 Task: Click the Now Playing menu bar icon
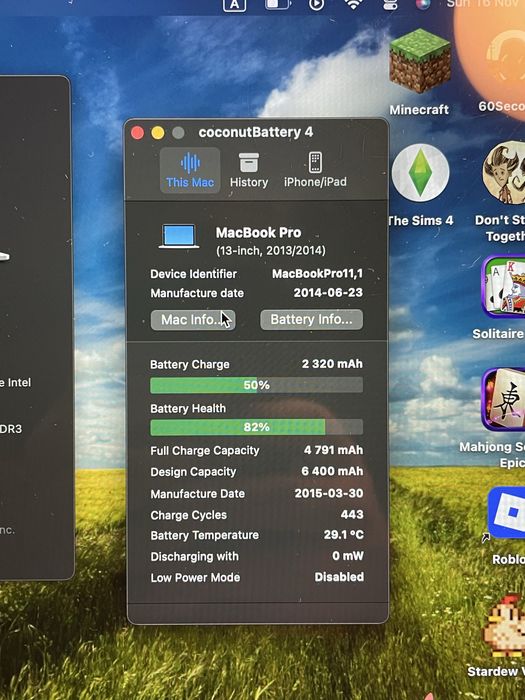click(x=316, y=4)
